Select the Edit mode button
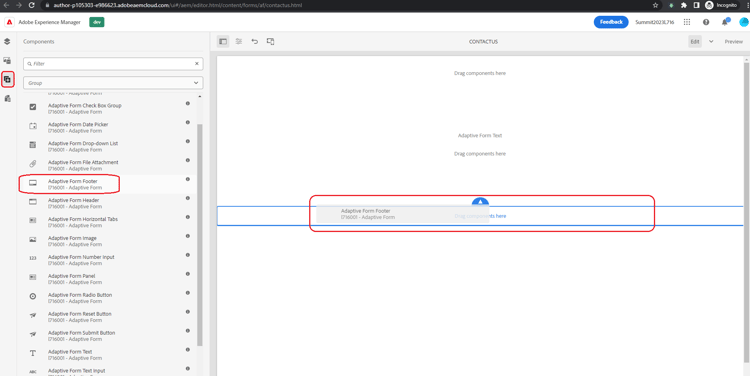Screen dimensions: 750x376 click(x=695, y=42)
